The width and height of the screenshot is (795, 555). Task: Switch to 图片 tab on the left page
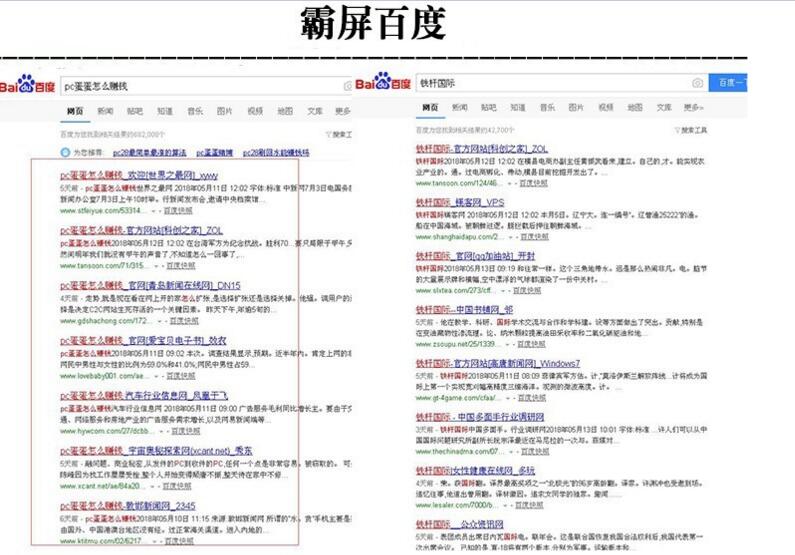click(x=225, y=111)
